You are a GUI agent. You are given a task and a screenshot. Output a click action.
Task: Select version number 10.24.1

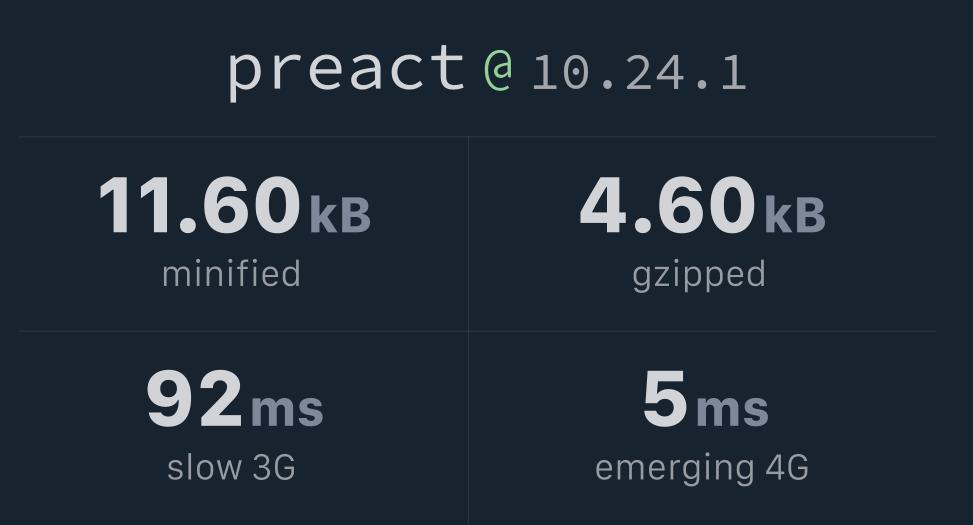coord(639,73)
